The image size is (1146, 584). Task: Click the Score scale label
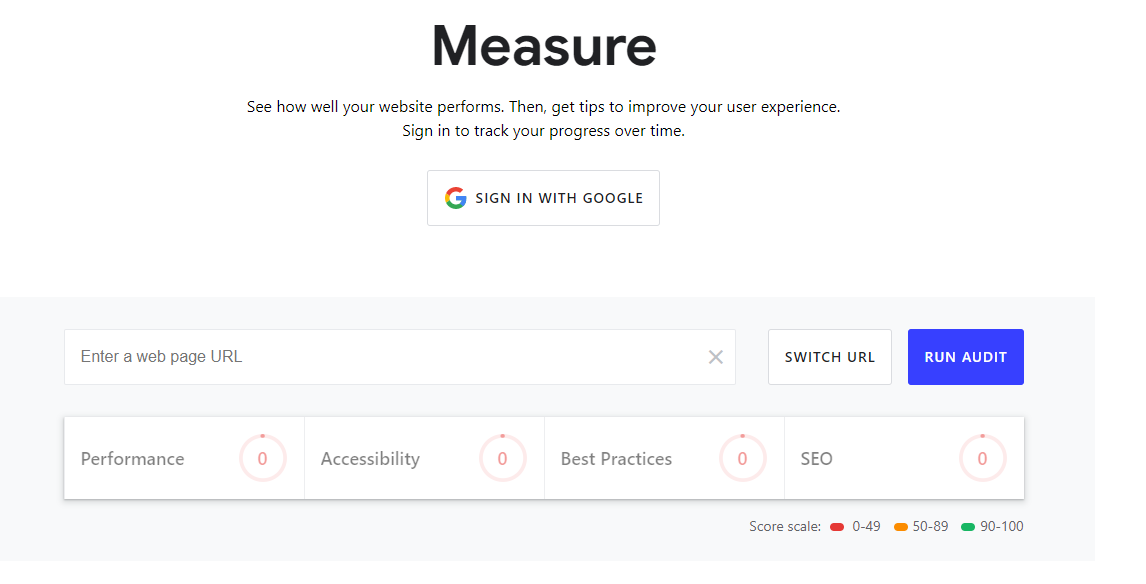click(x=785, y=526)
